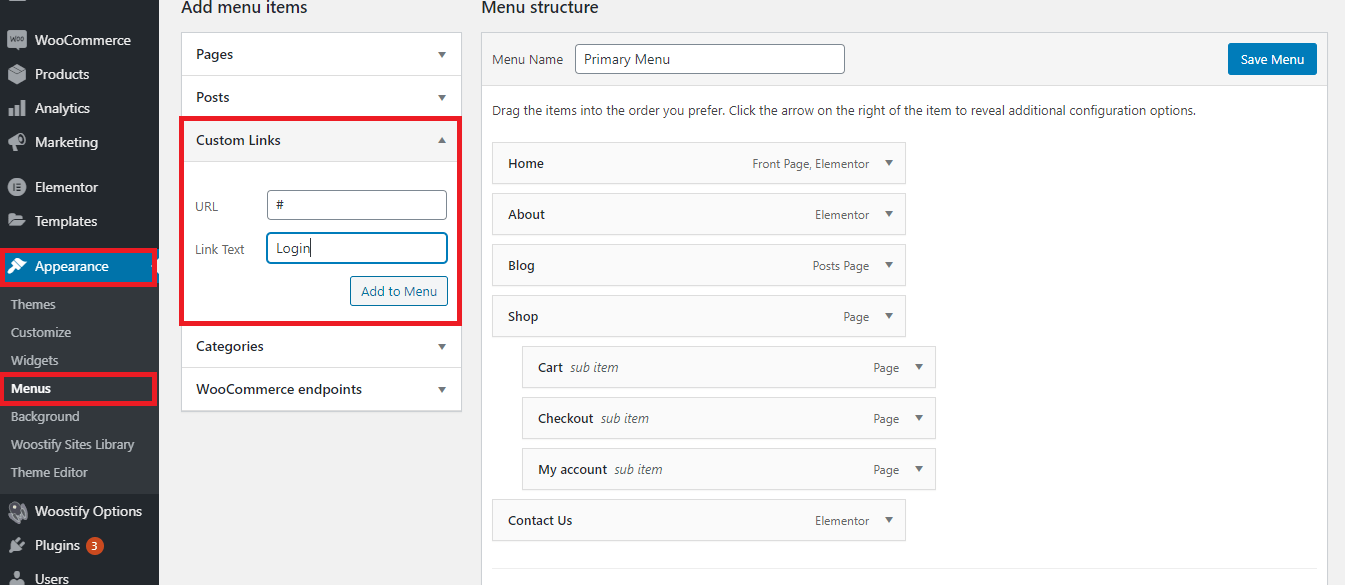This screenshot has width=1345, height=585.
Task: Click the 'Posts Page' type label
Action: (841, 266)
